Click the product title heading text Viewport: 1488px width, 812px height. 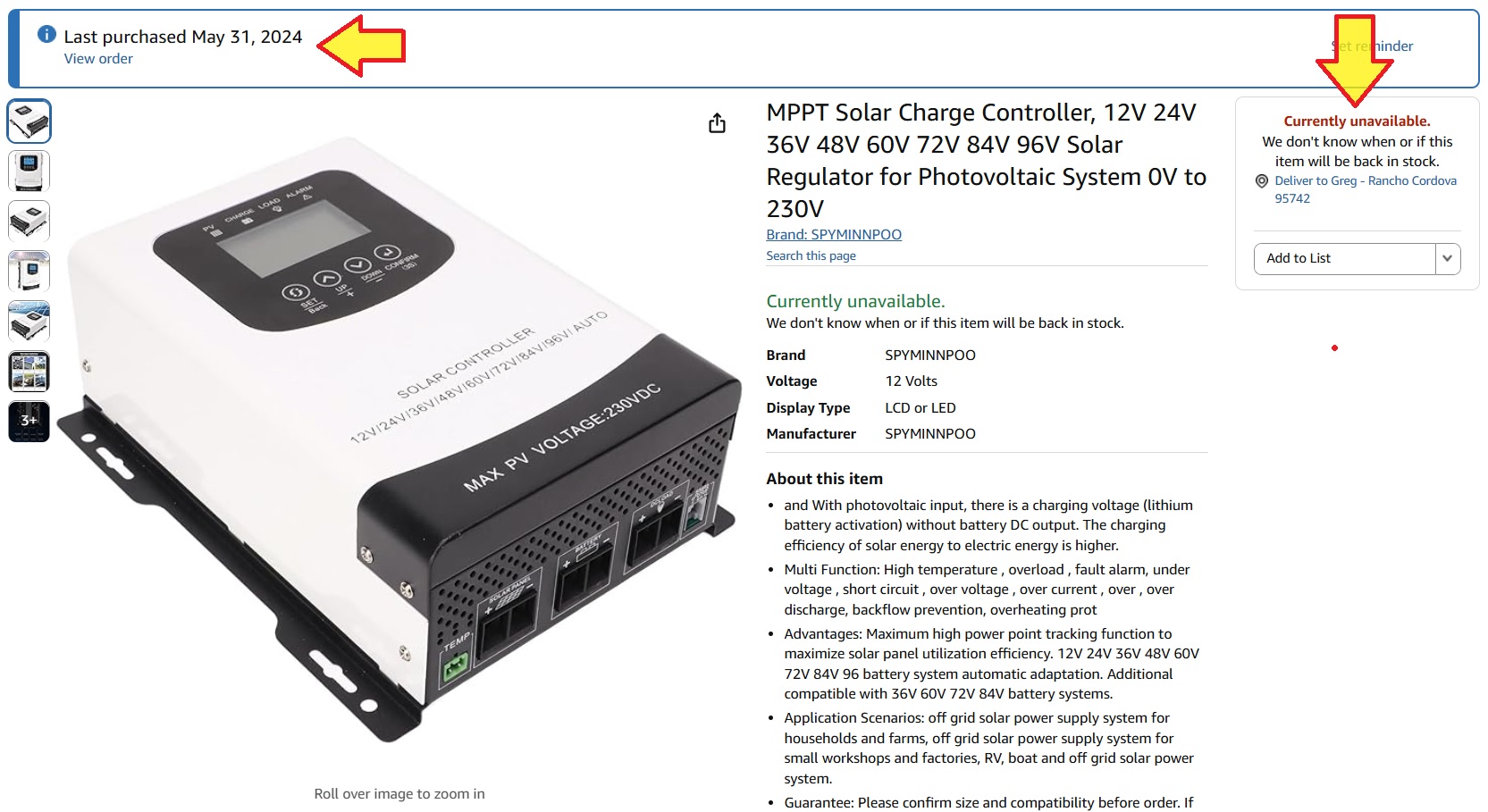(987, 161)
